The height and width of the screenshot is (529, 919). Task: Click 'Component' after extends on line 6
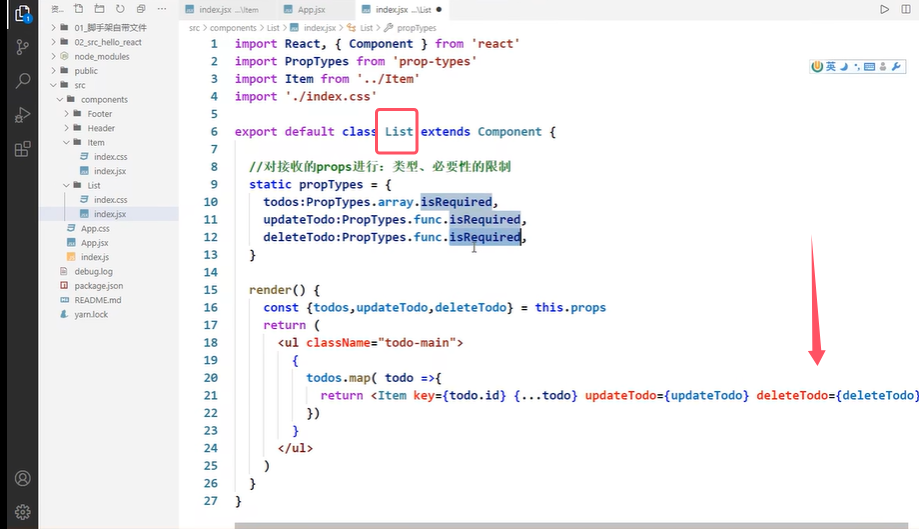tap(509, 131)
